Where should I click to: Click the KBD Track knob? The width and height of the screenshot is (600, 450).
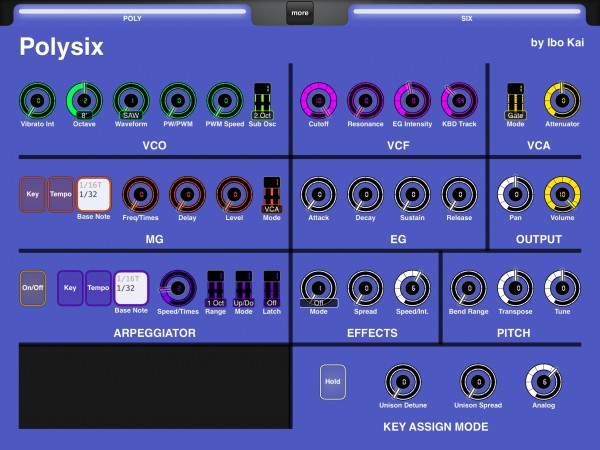click(459, 101)
